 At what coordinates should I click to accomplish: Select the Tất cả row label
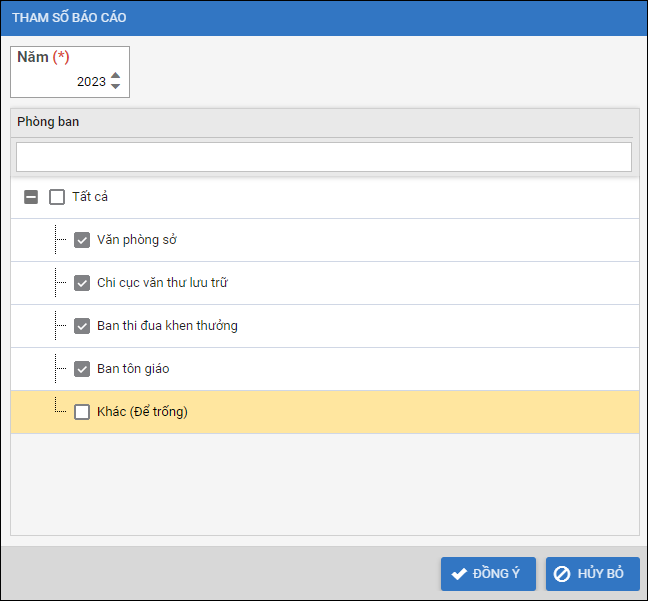click(90, 197)
